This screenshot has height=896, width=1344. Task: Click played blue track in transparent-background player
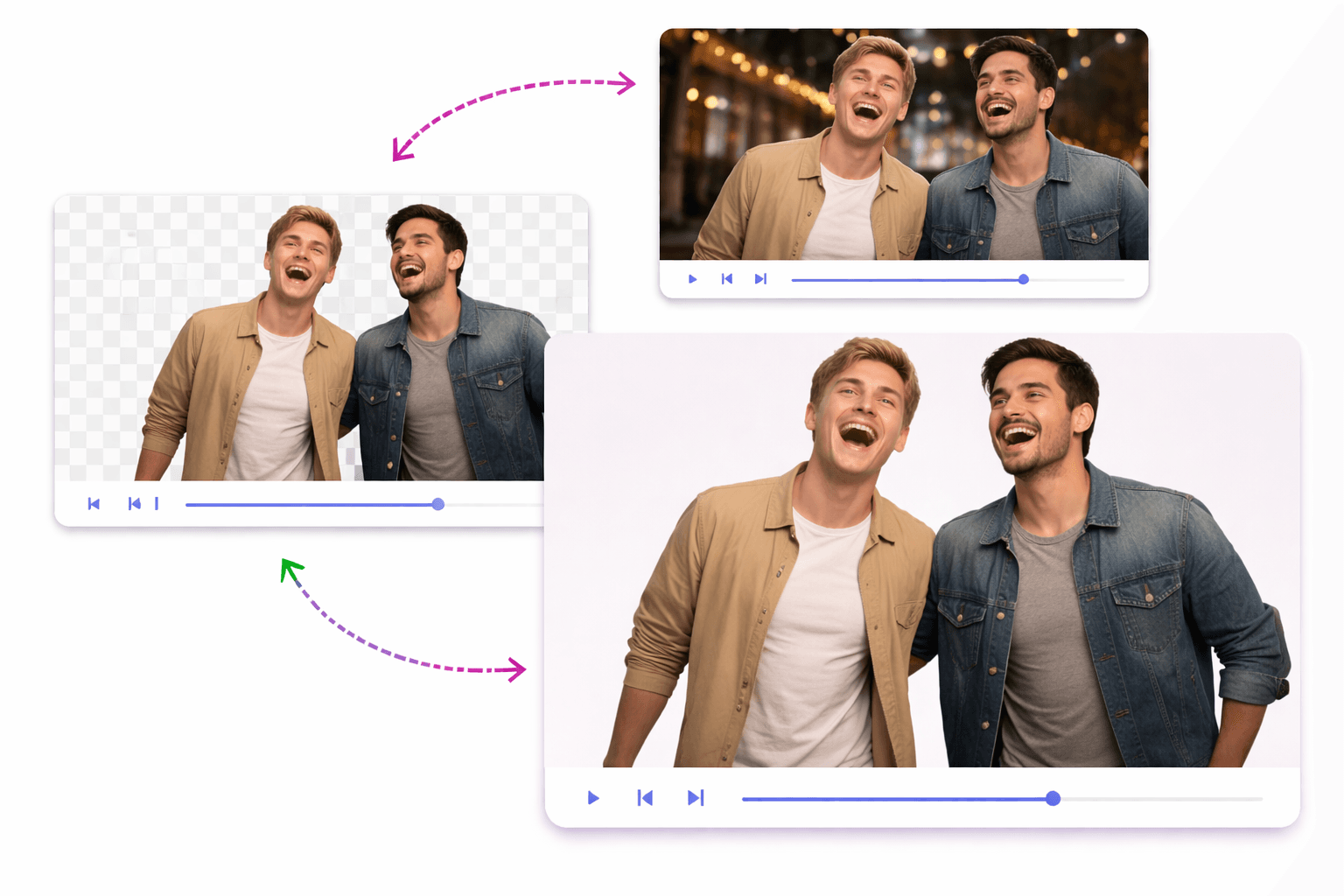[x=306, y=505]
